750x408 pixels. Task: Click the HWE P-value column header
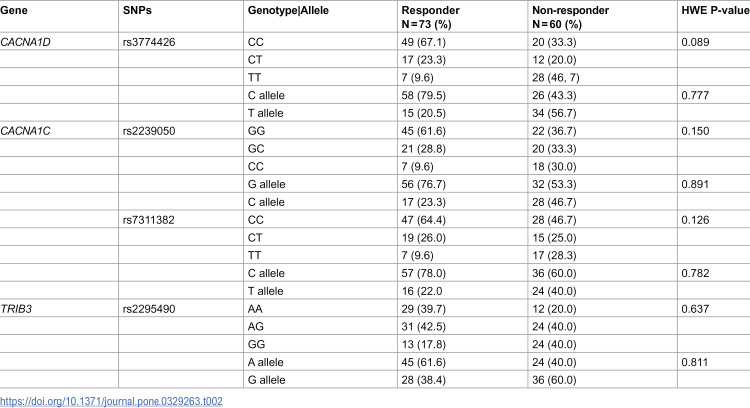coord(716,11)
